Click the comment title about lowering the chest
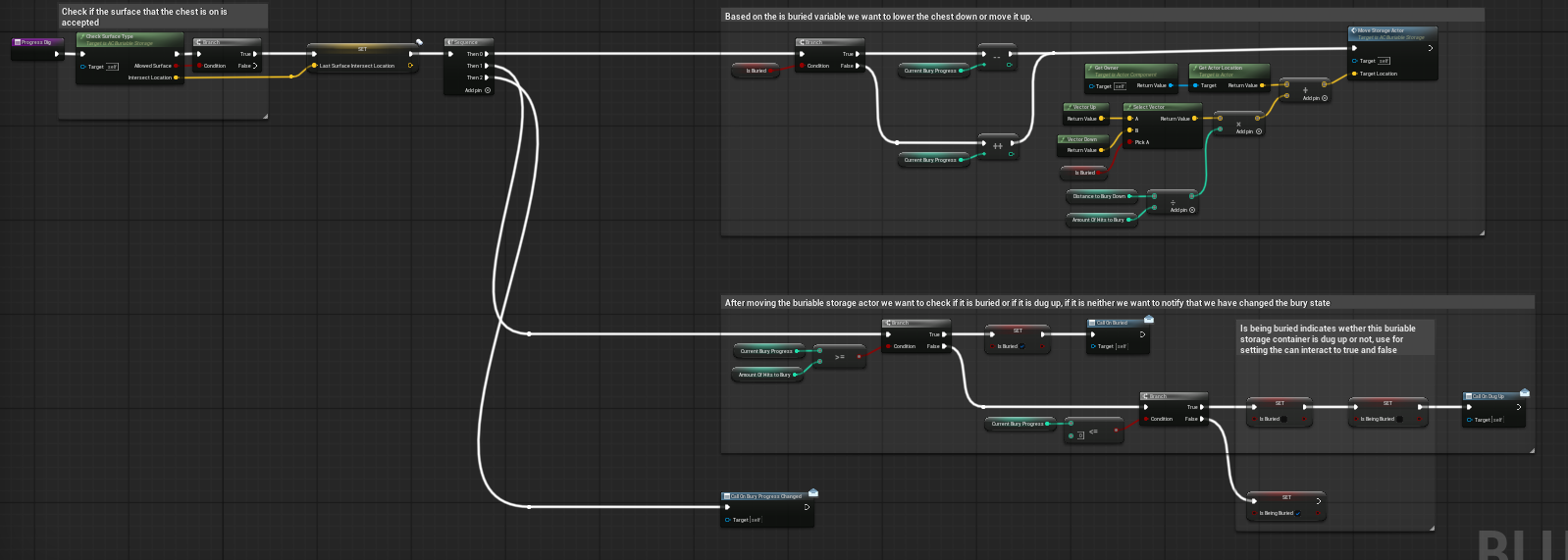The width and height of the screenshot is (1568, 560). (878, 17)
